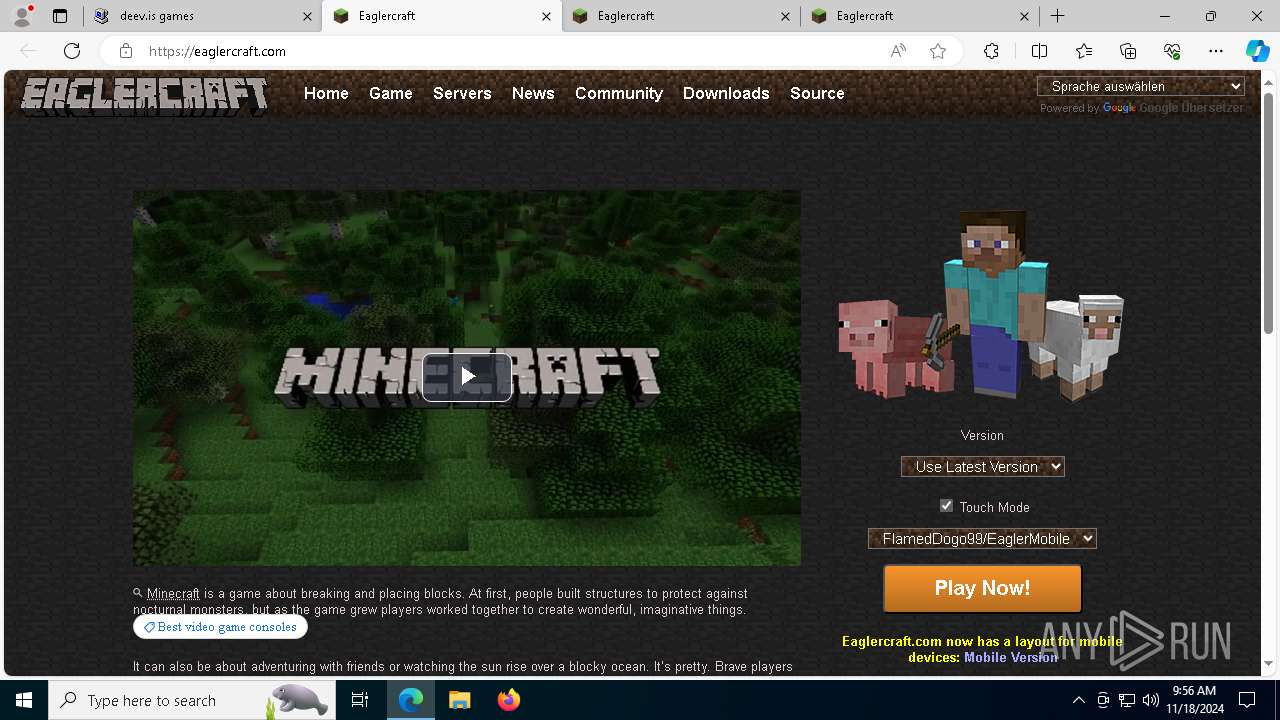Viewport: 1280px width, 720px height.
Task: Open File Explorer from the taskbar
Action: pos(459,700)
